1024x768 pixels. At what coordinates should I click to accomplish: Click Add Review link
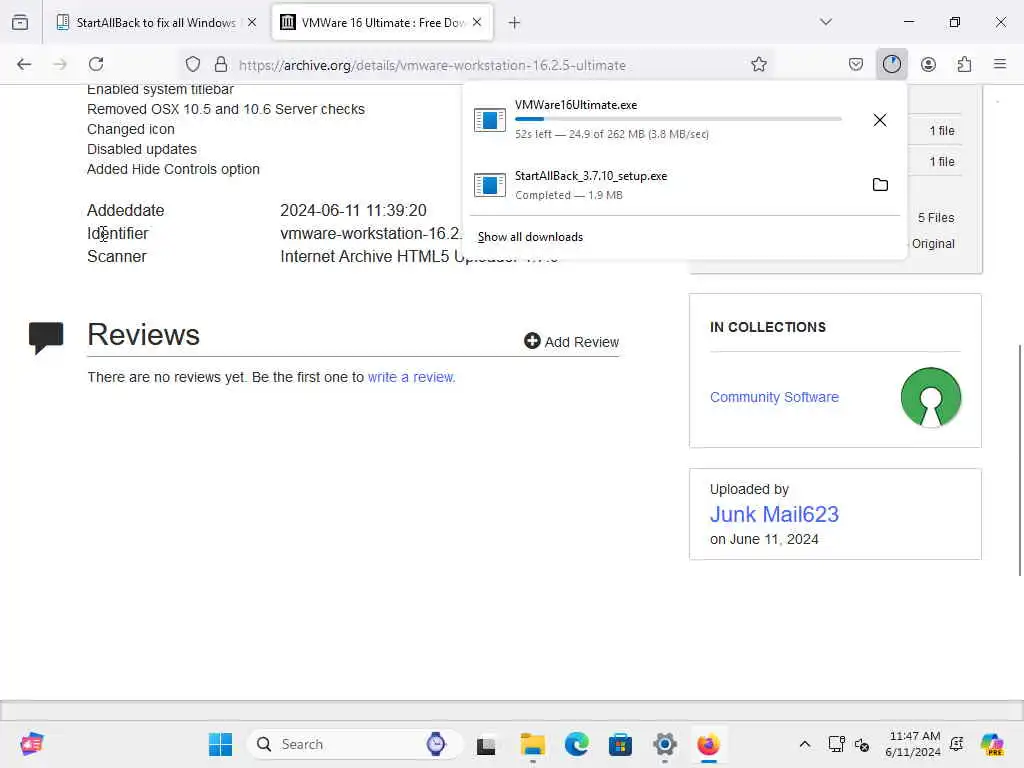point(571,342)
